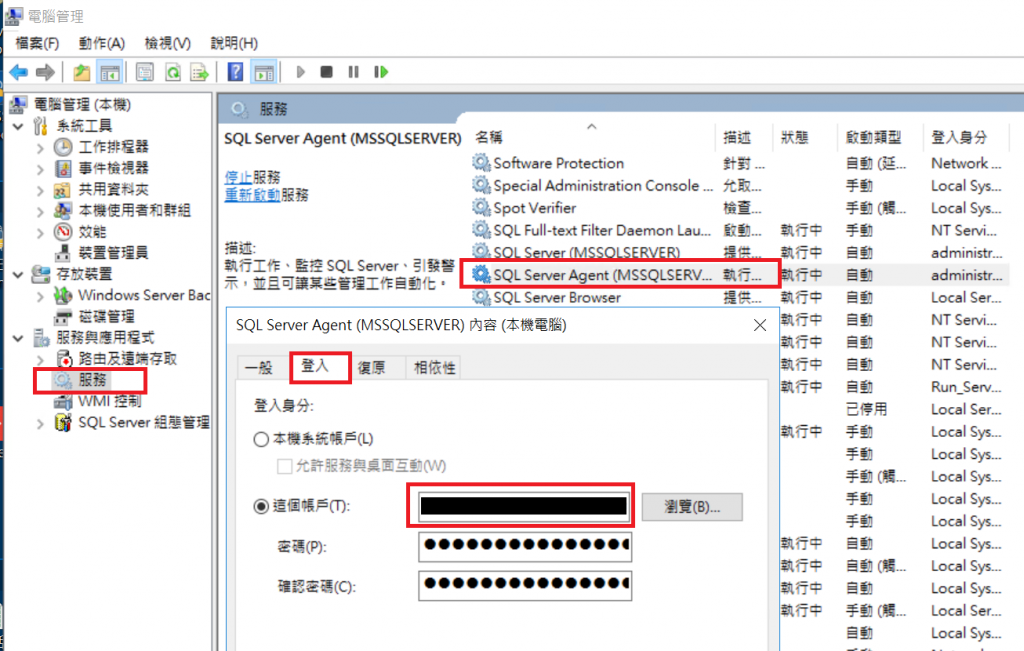The width and height of the screenshot is (1024, 651).
Task: Toggle the console tree pane icon
Action: [x=110, y=72]
